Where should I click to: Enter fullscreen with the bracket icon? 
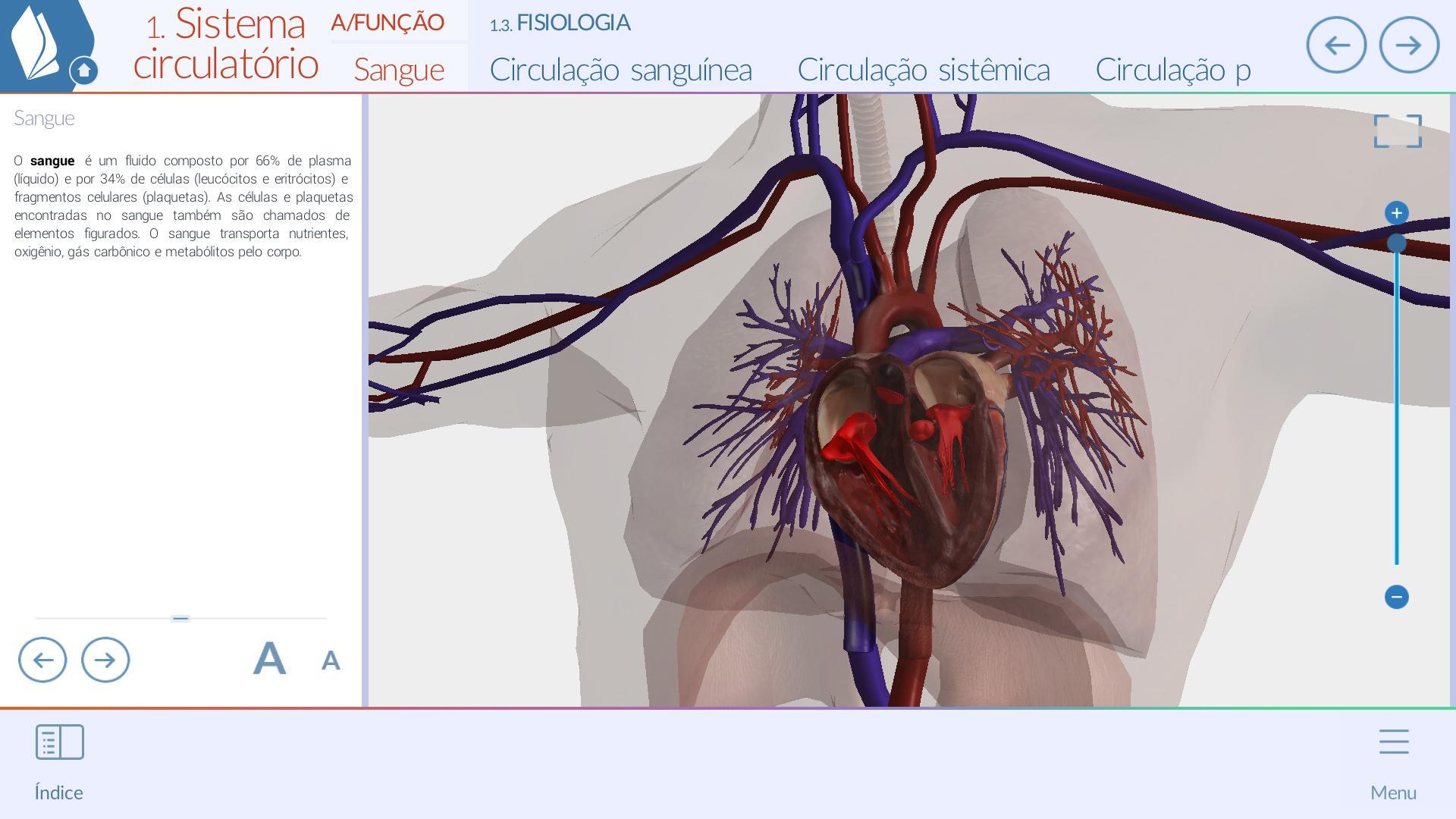click(1398, 130)
